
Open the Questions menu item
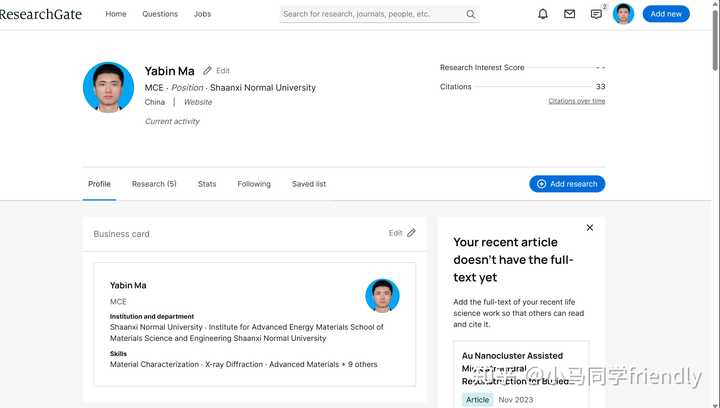coord(160,14)
